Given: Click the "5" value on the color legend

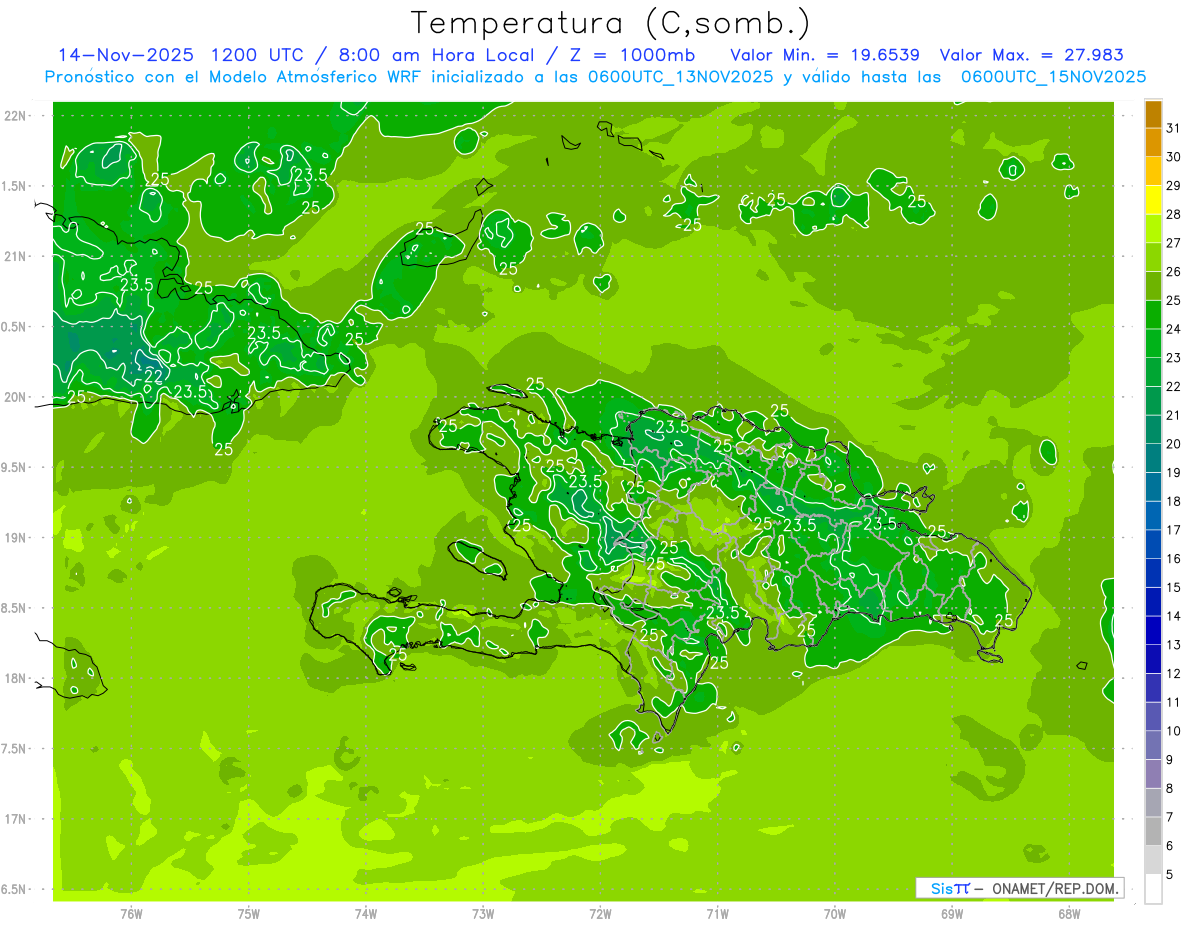Looking at the screenshot, I should (x=1169, y=875).
